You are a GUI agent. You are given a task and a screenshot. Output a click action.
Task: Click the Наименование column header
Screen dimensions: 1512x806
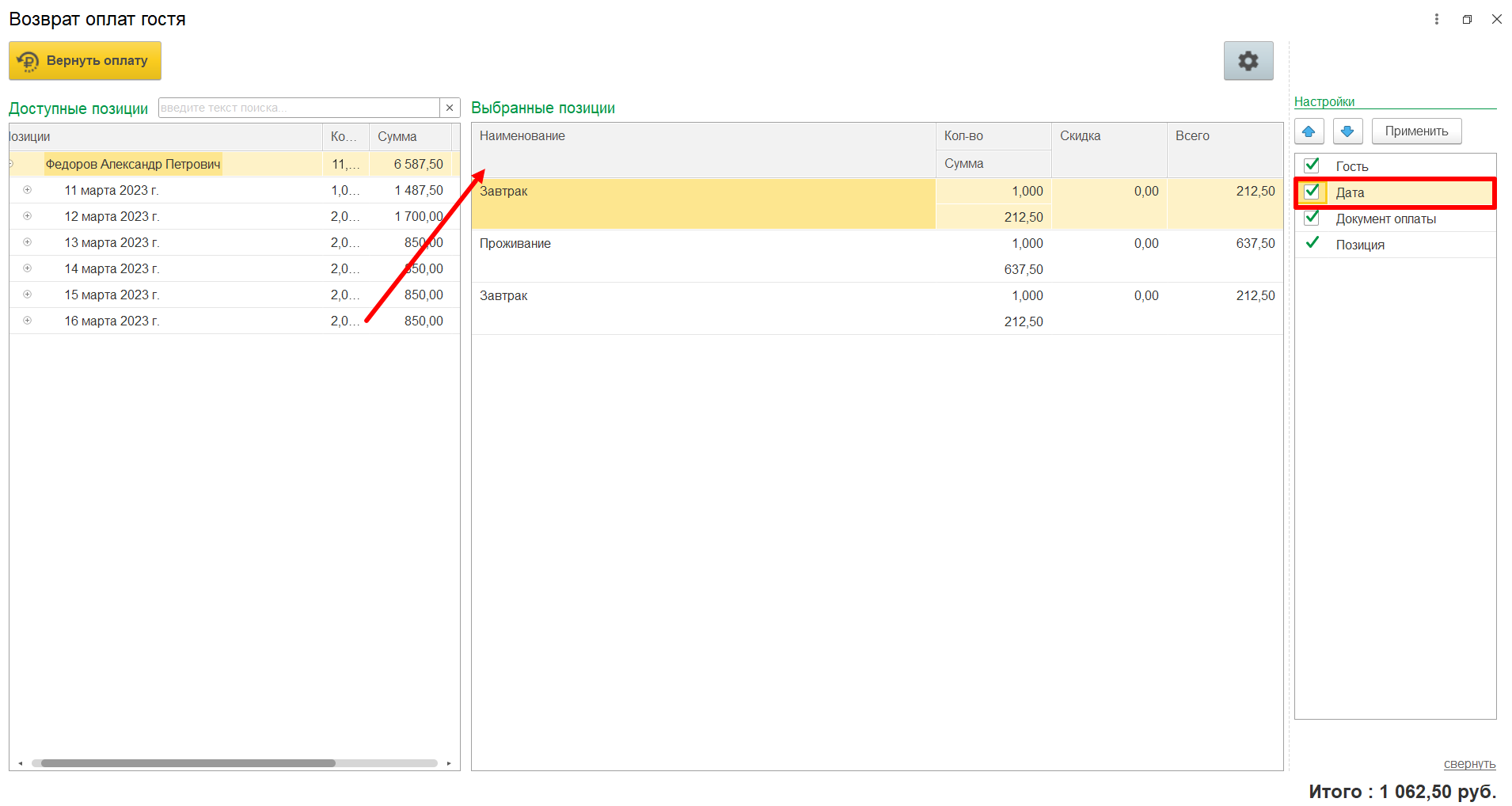pos(703,150)
